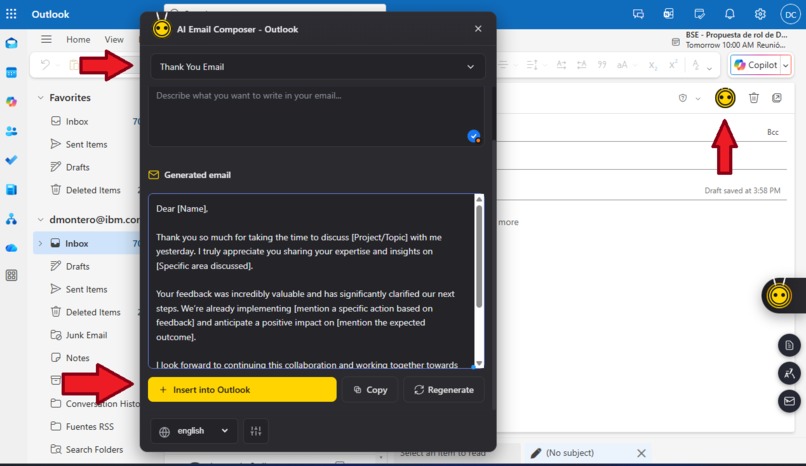Open Drafts under Favorites
Screen dimensions: 806x466
[x=77, y=167]
